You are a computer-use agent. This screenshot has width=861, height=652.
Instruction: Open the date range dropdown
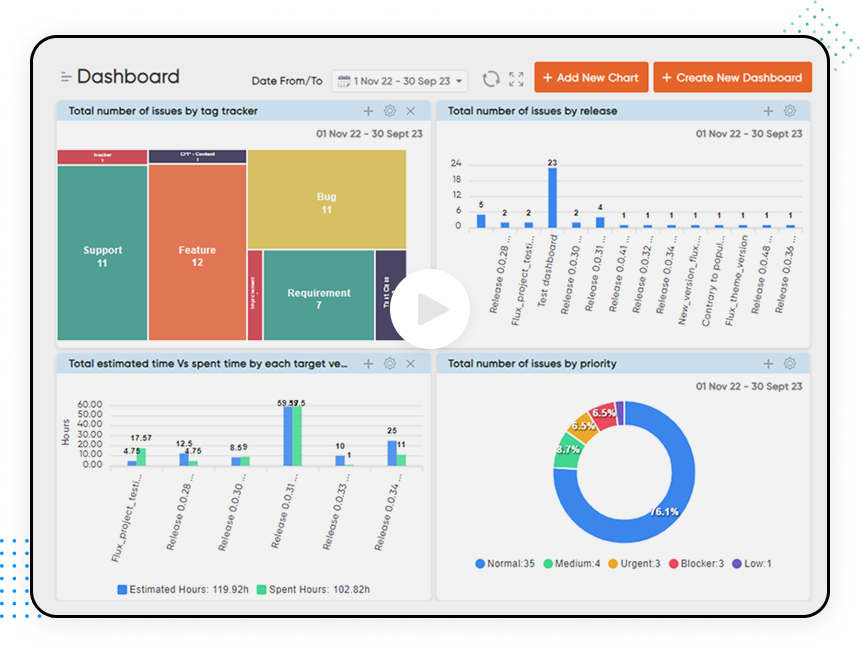click(400, 80)
